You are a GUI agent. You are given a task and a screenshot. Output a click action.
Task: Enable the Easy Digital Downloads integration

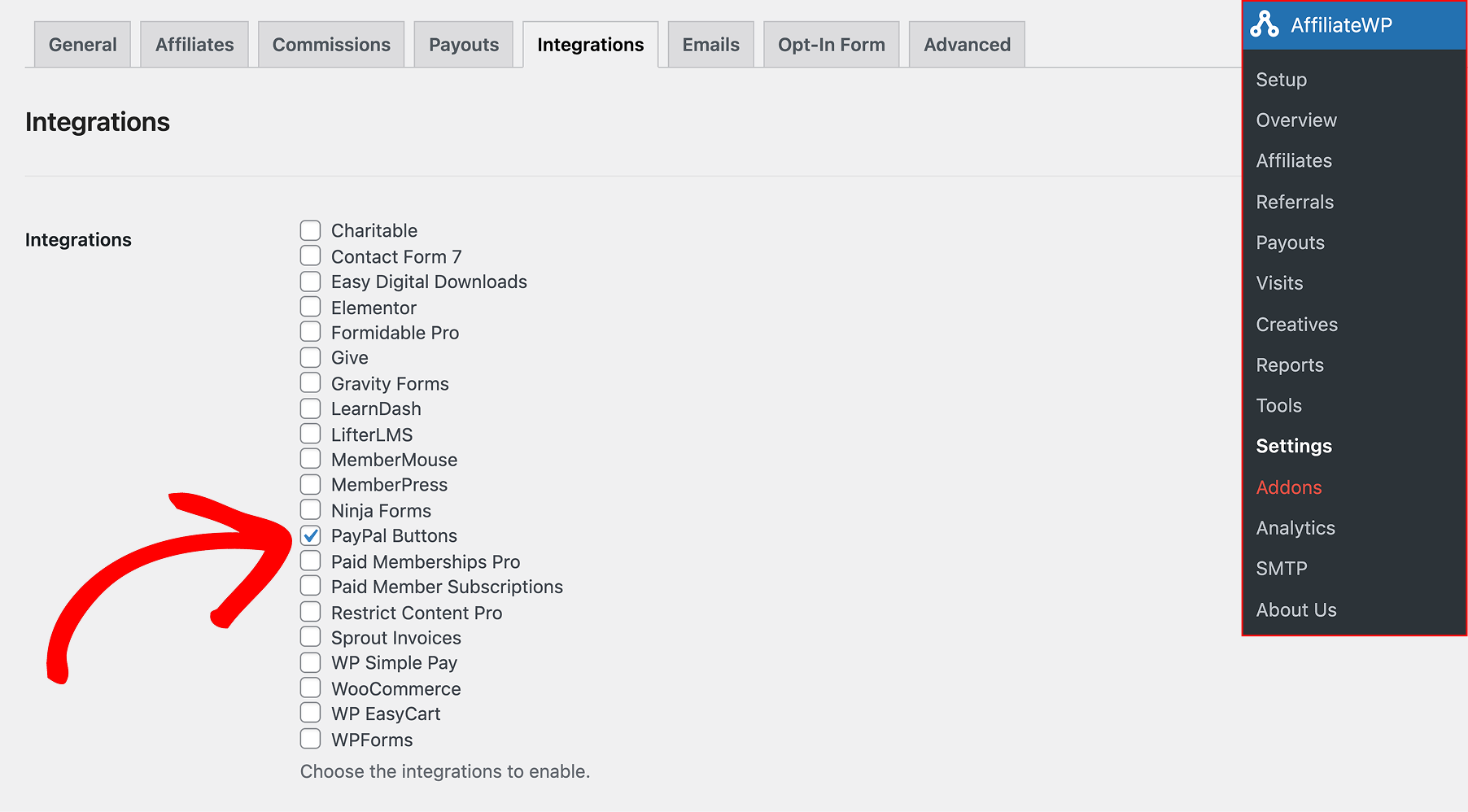pyautogui.click(x=310, y=281)
